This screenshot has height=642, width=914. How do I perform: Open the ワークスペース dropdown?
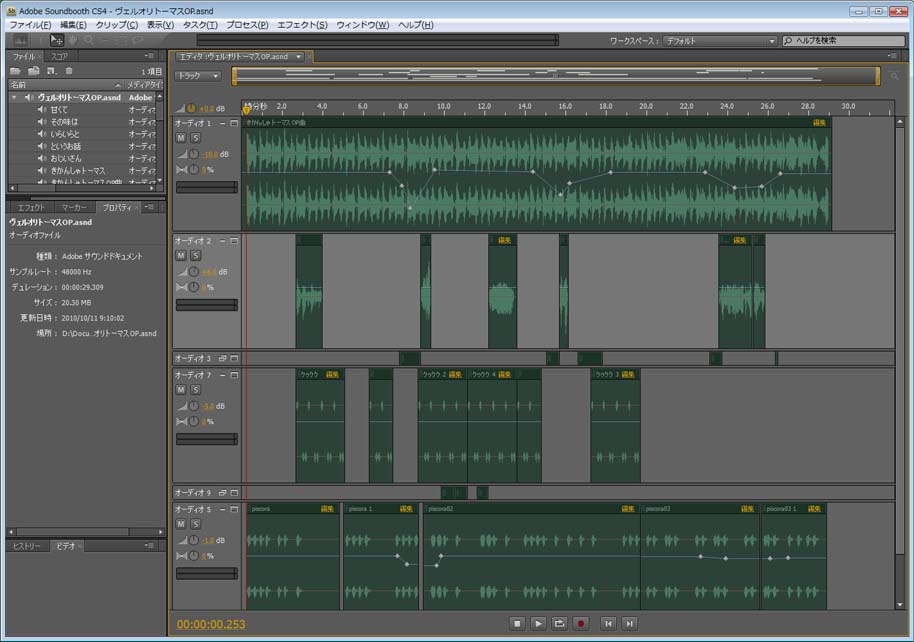point(720,41)
